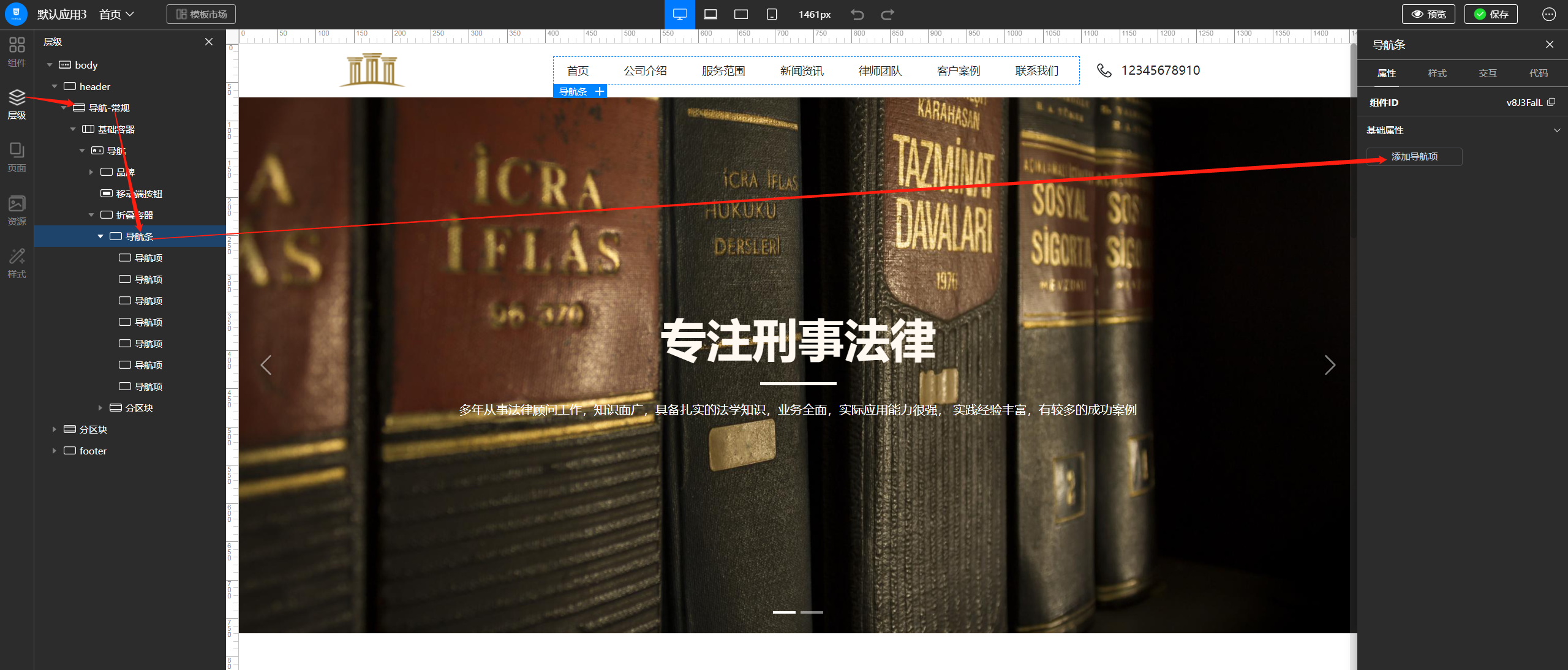The width and height of the screenshot is (1568, 670).
Task: Click the 新闻资讯 nav menu item
Action: 802,71
